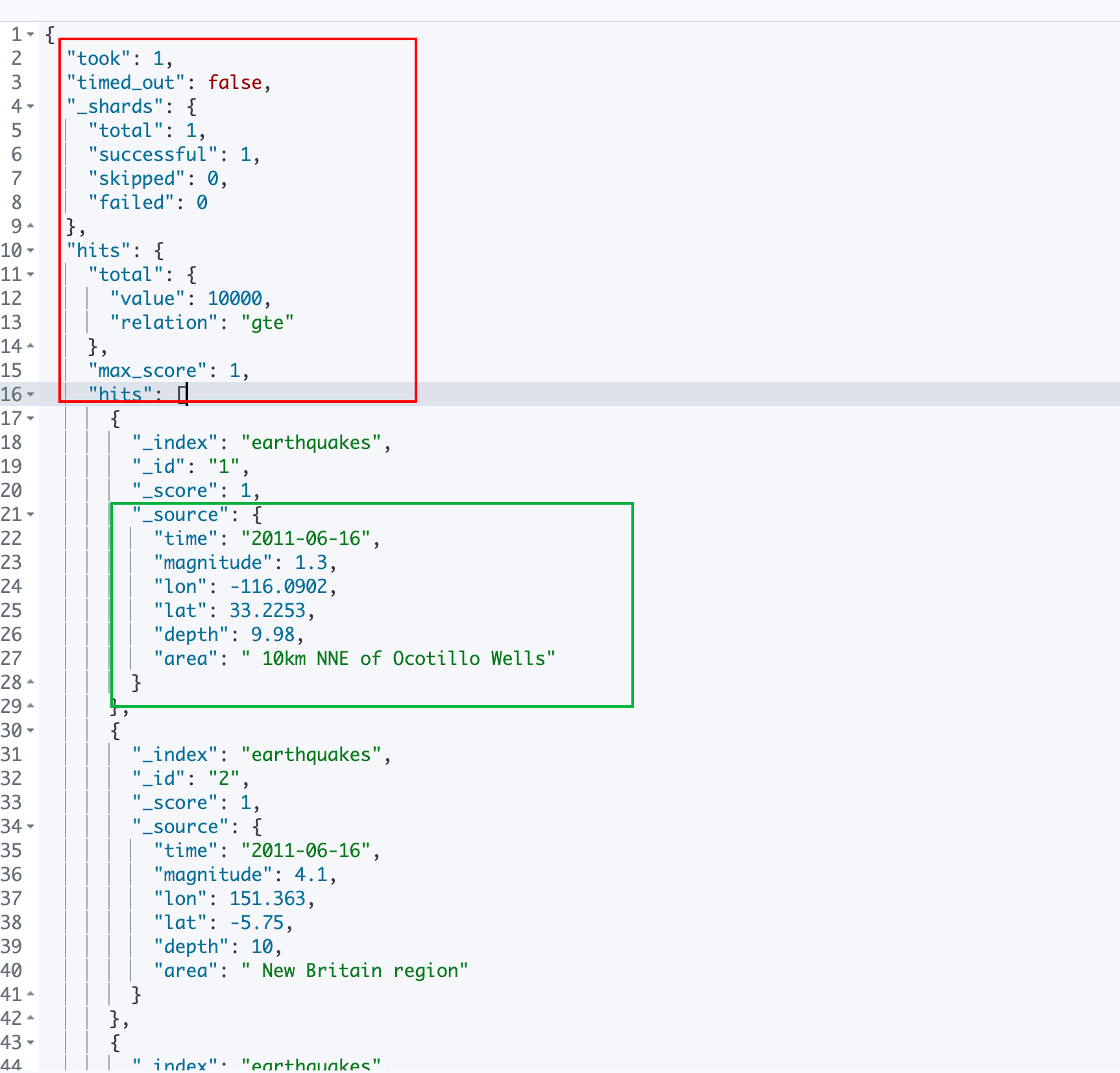Click the fold-end arrow on line 41

click(x=30, y=995)
